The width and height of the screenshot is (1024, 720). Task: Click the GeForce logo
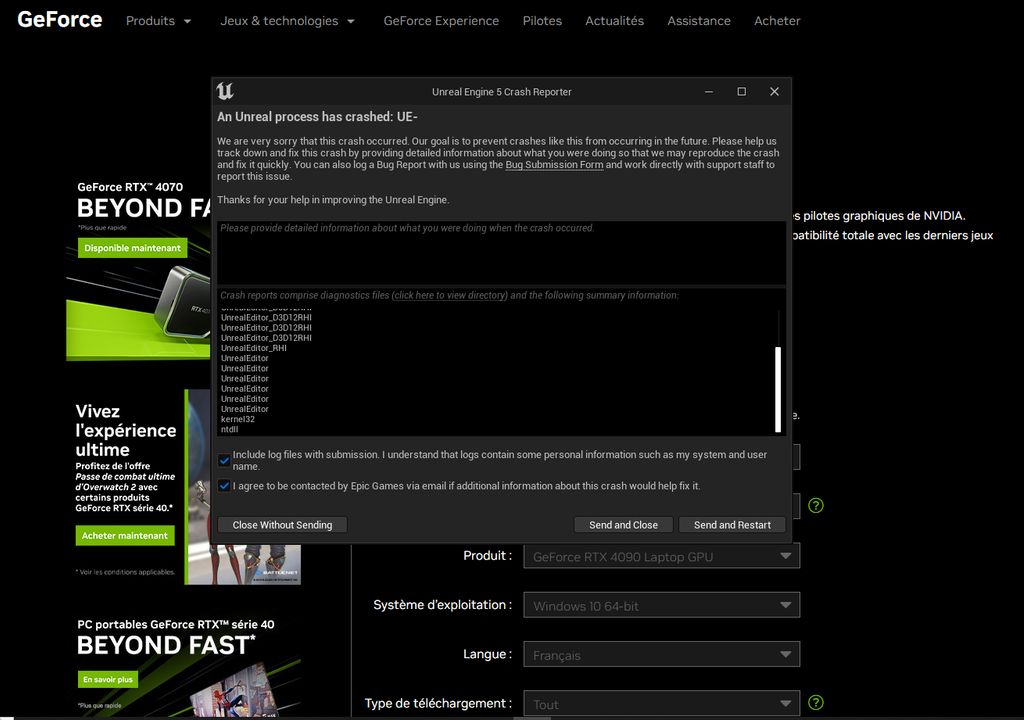(x=59, y=20)
